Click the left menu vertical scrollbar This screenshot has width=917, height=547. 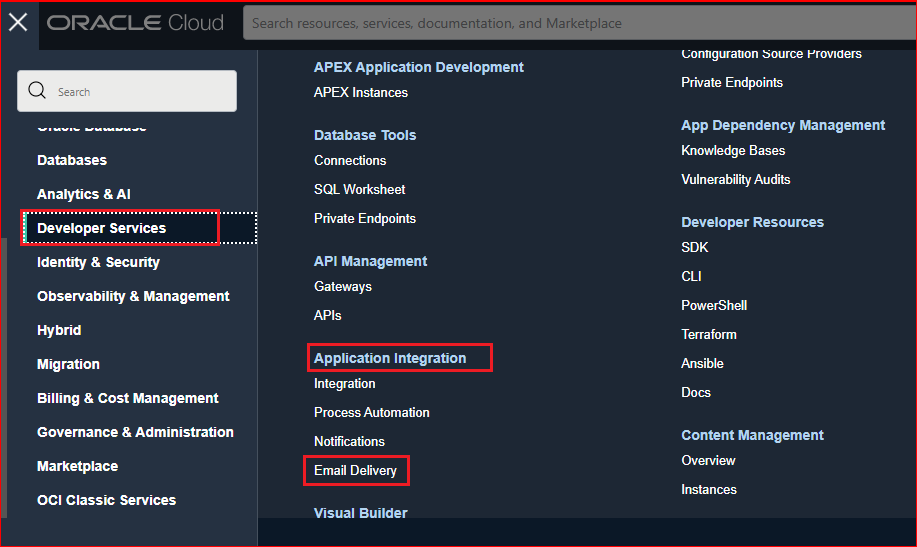point(4,377)
